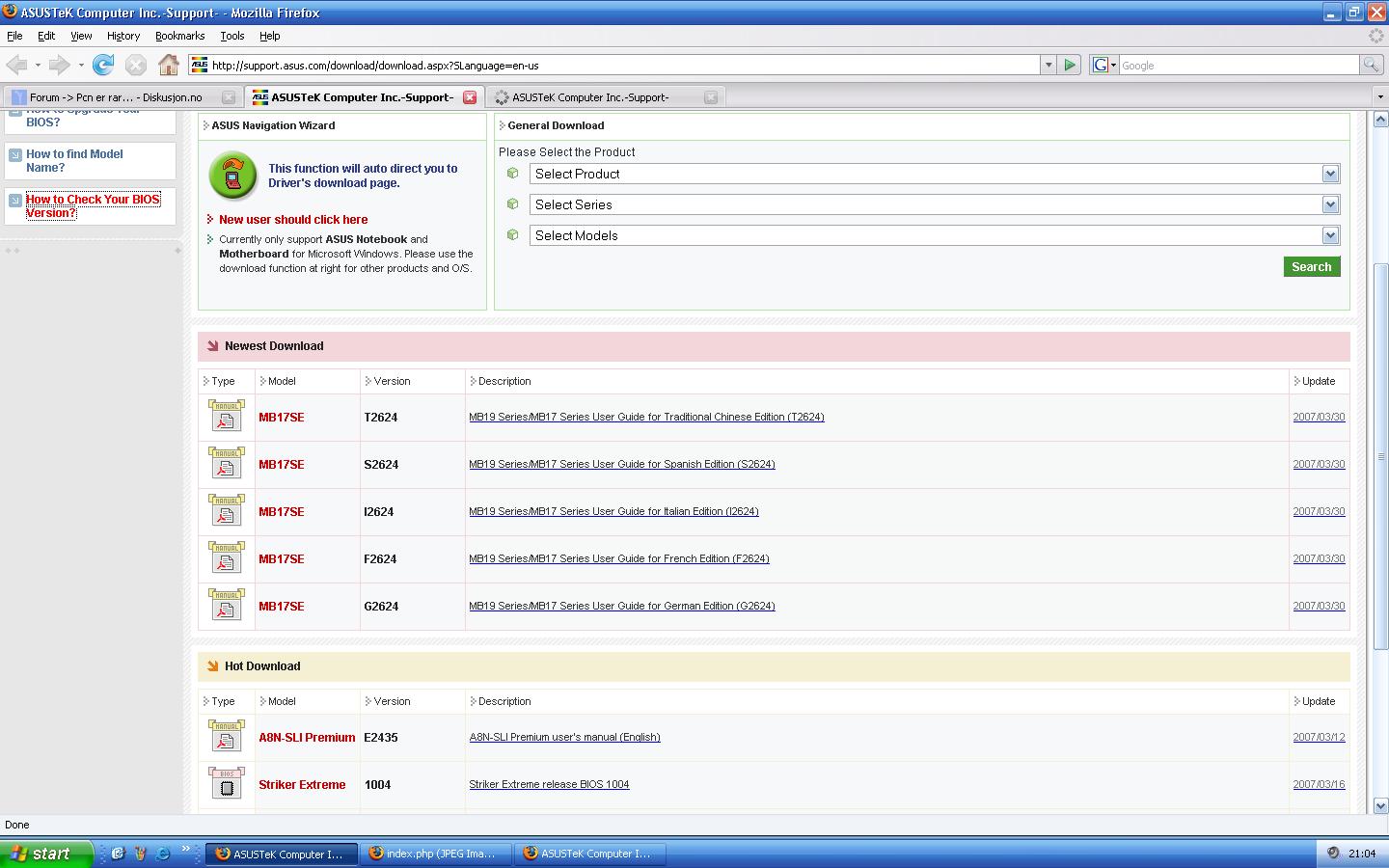Click the Striker Extreme model name

click(x=302, y=785)
